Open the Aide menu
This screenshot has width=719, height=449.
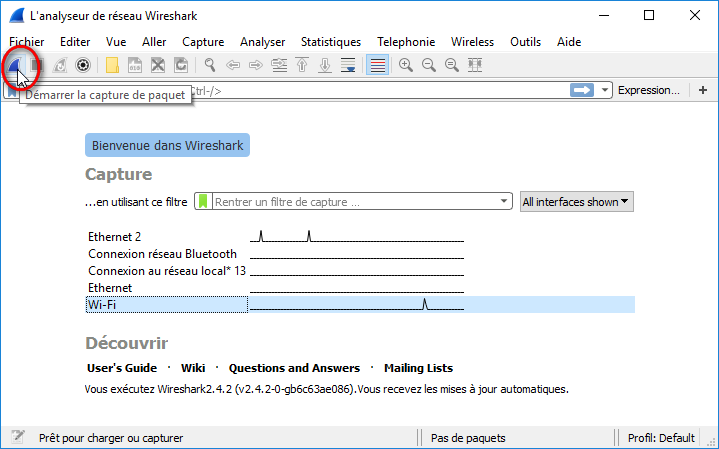(569, 42)
